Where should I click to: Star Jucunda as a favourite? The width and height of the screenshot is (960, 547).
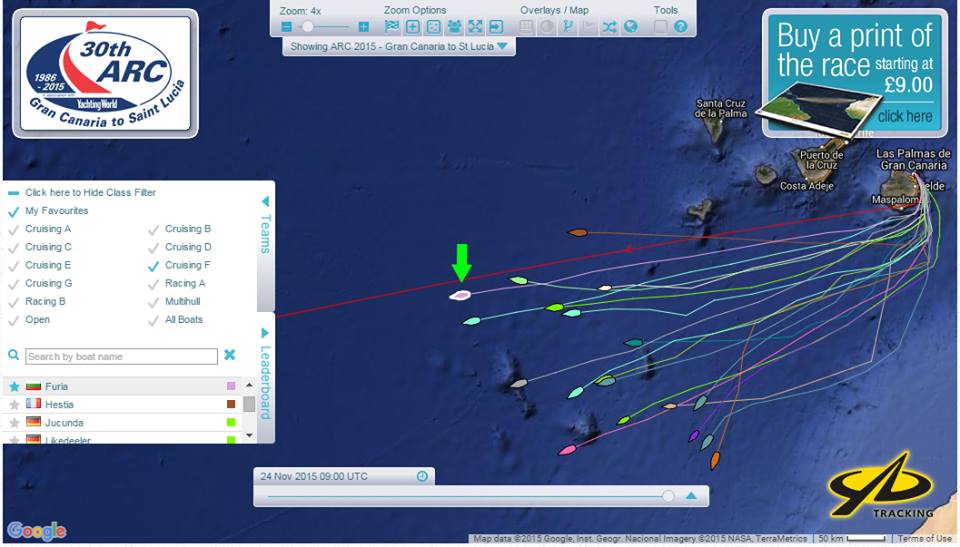pos(14,423)
